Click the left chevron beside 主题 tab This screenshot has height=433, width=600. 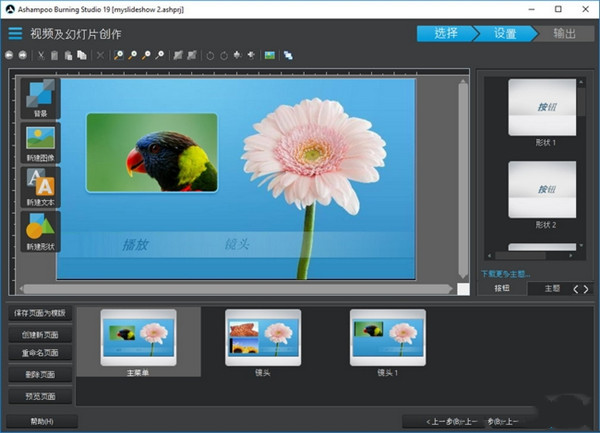pos(574,288)
